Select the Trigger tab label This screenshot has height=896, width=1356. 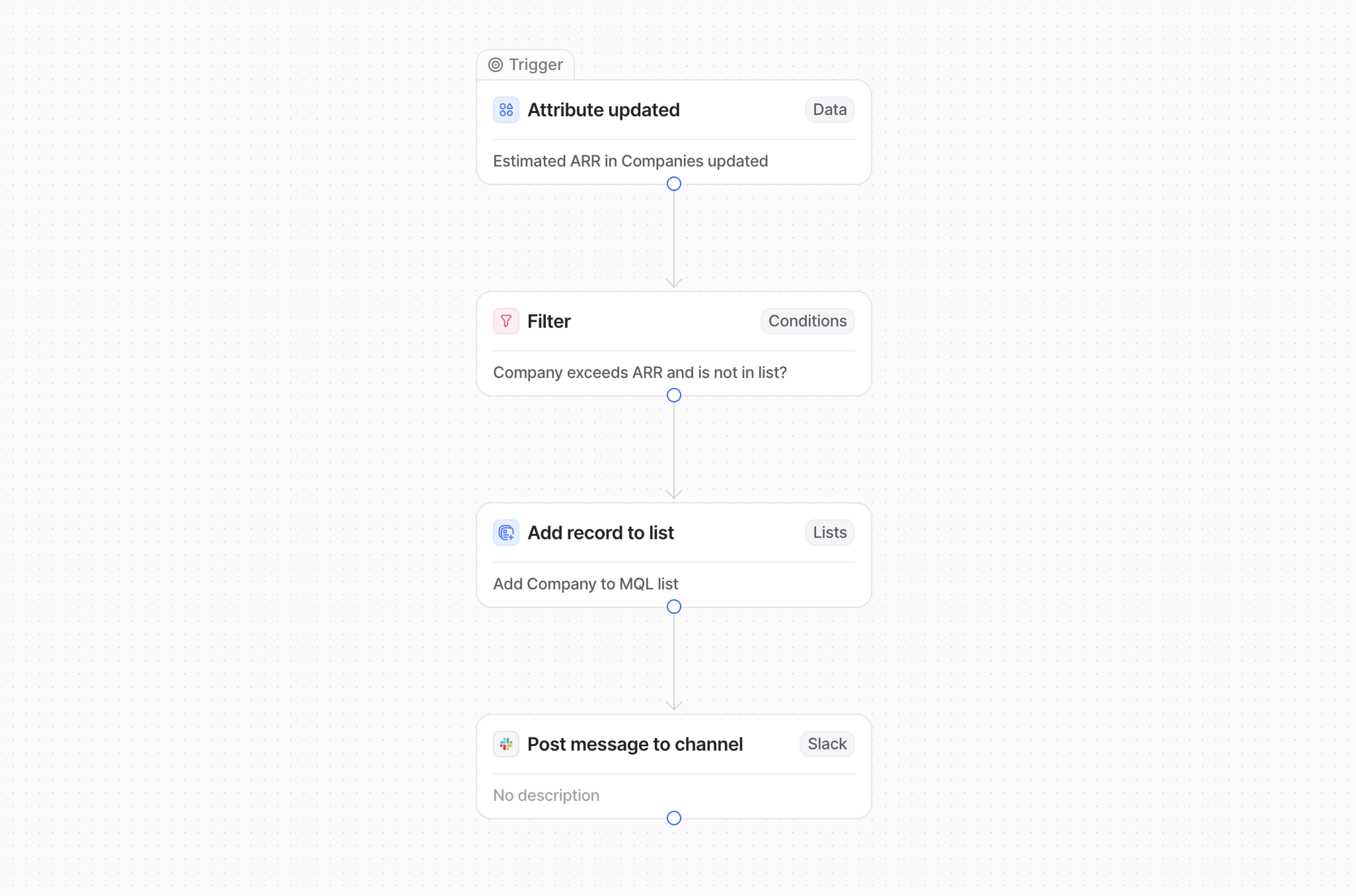(535, 65)
